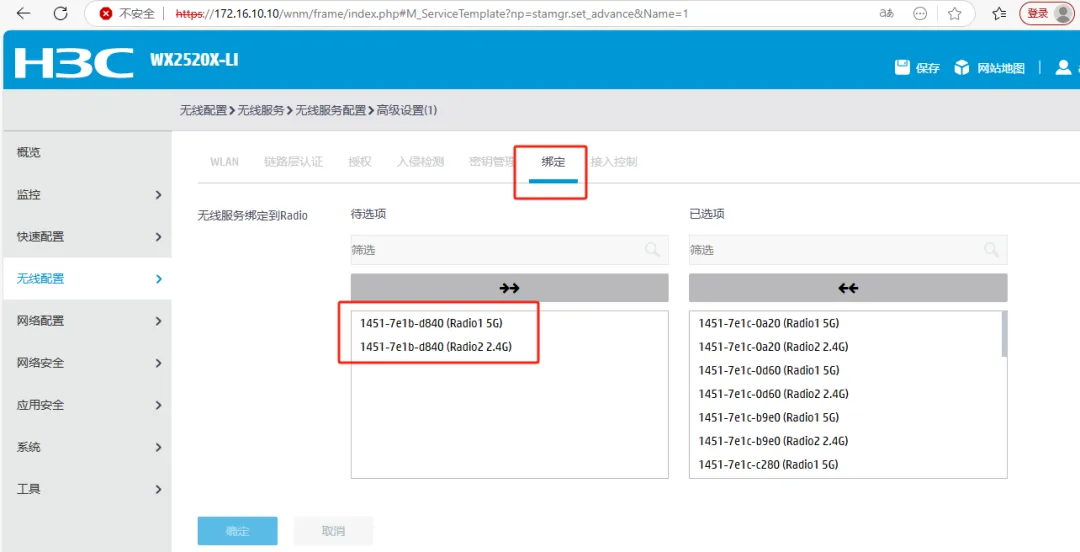Select 1451-7e1c-0d60 (Radio1 5G) entry

click(769, 370)
